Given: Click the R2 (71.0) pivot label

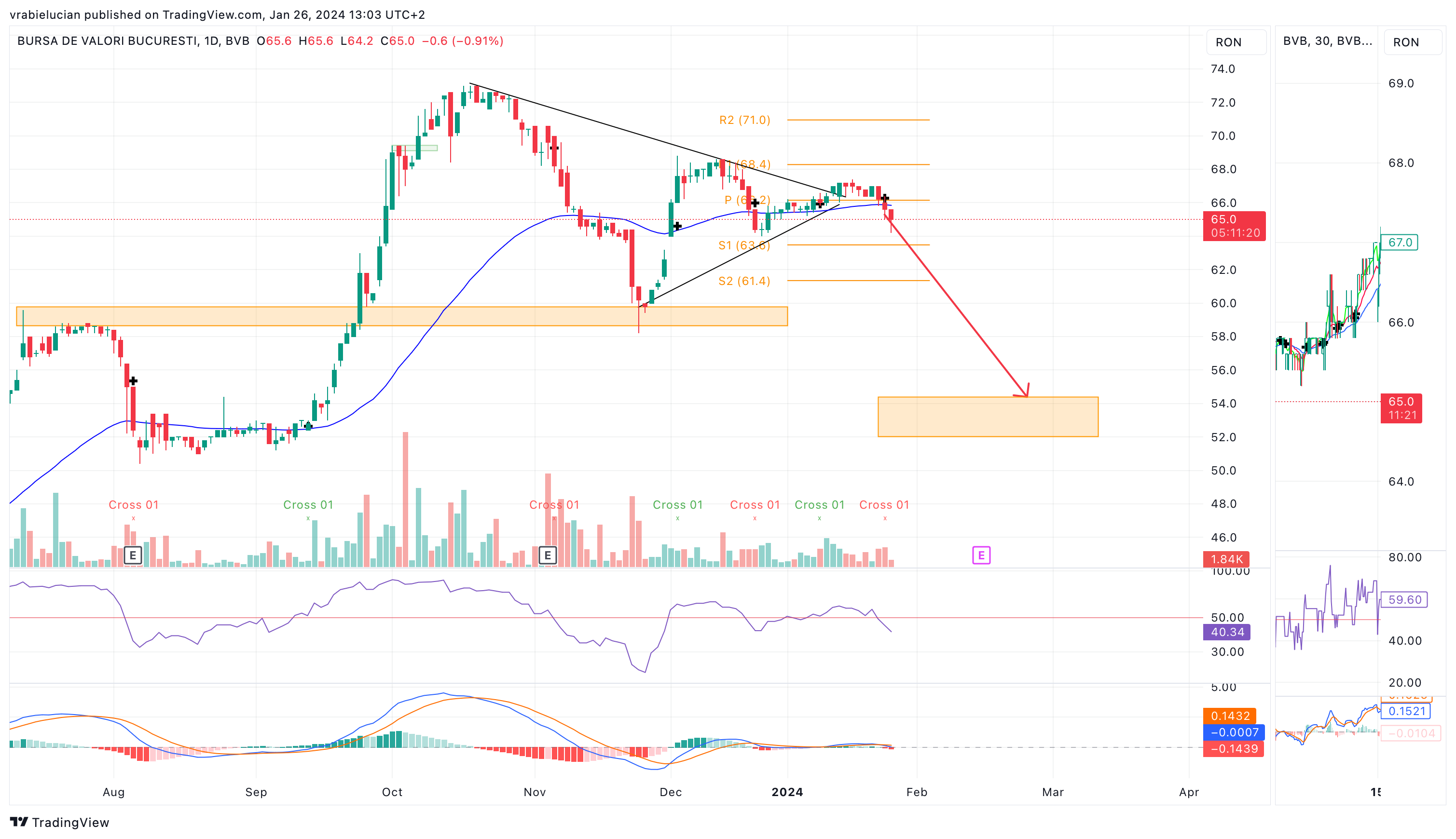Looking at the screenshot, I should pyautogui.click(x=745, y=120).
